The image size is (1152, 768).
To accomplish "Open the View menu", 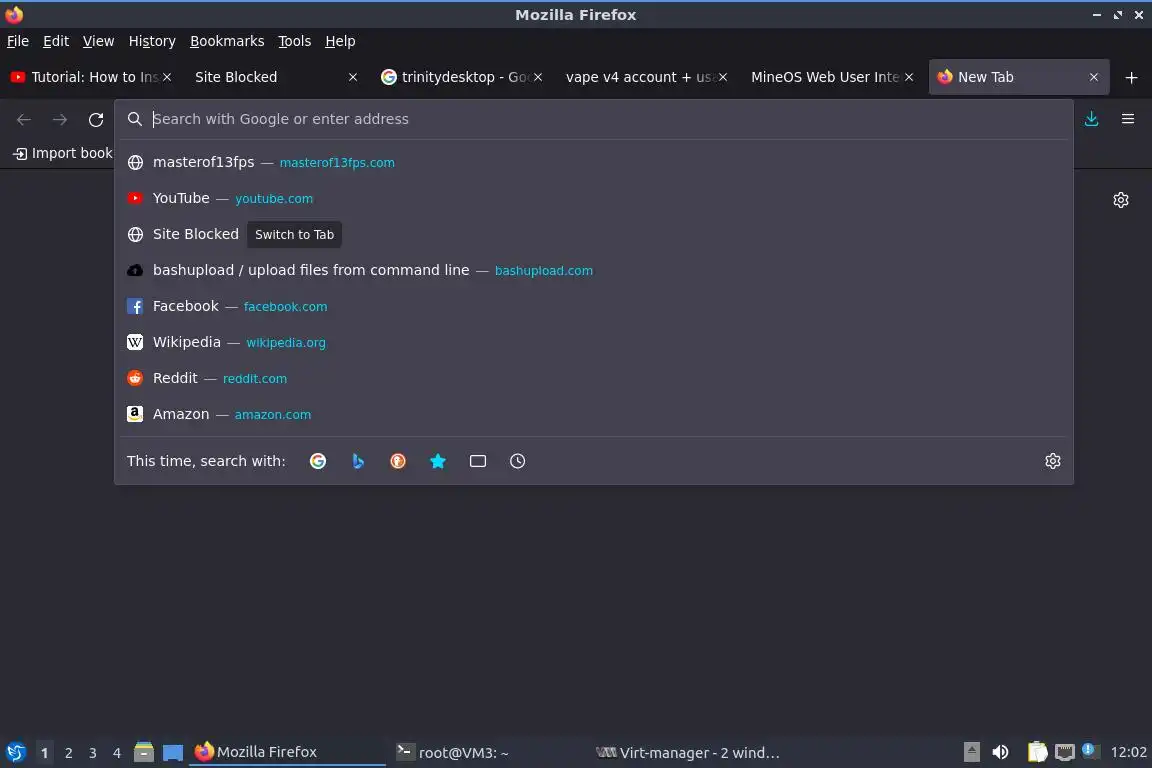I will (x=98, y=41).
